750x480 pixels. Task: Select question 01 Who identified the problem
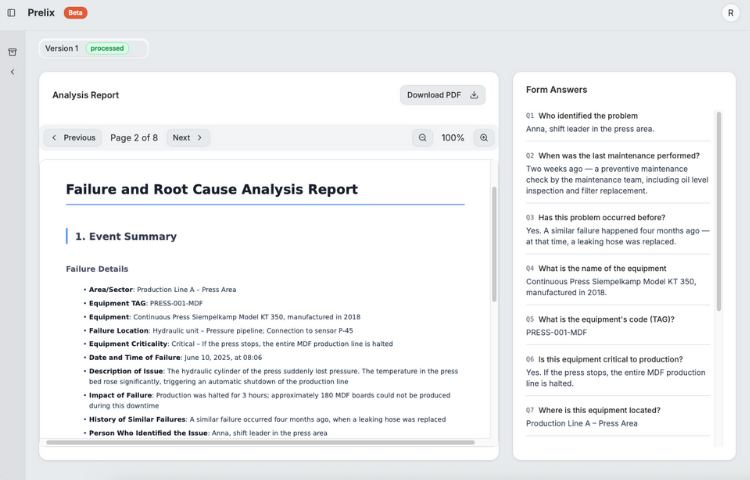pos(588,116)
